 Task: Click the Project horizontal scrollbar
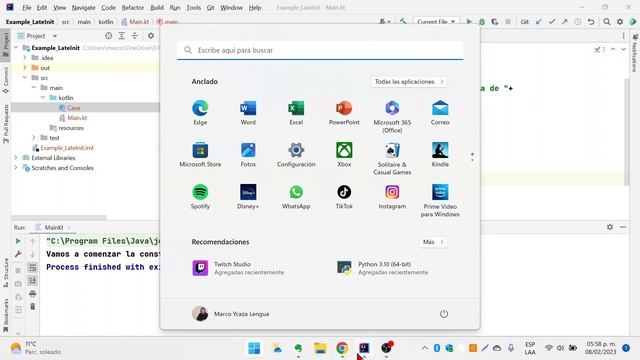(x=59, y=218)
